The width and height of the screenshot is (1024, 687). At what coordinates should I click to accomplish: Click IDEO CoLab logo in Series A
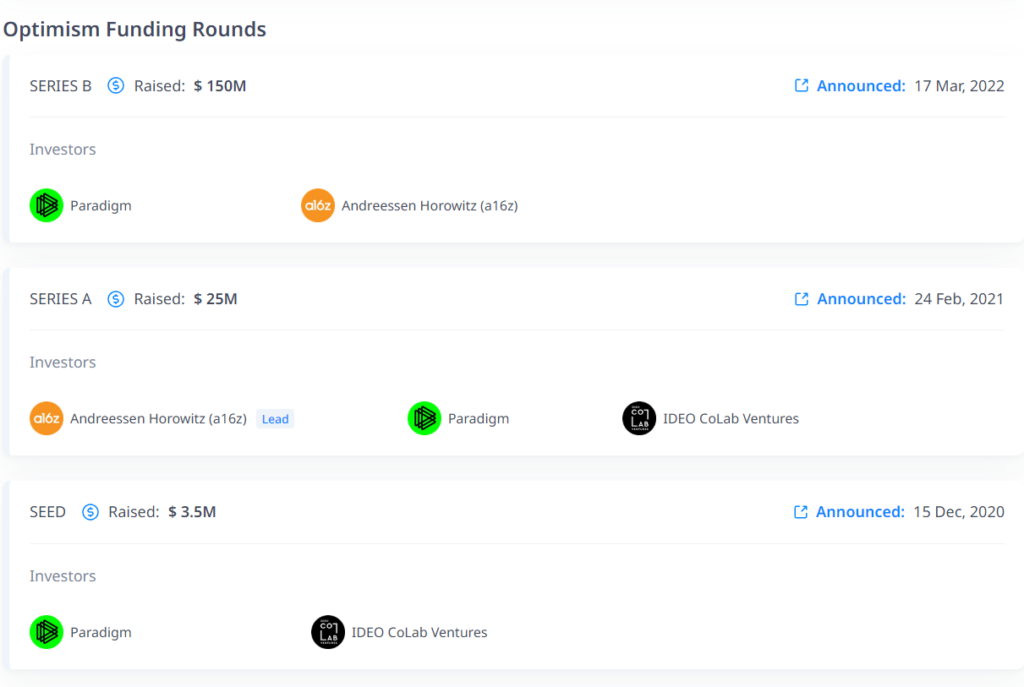(x=639, y=418)
